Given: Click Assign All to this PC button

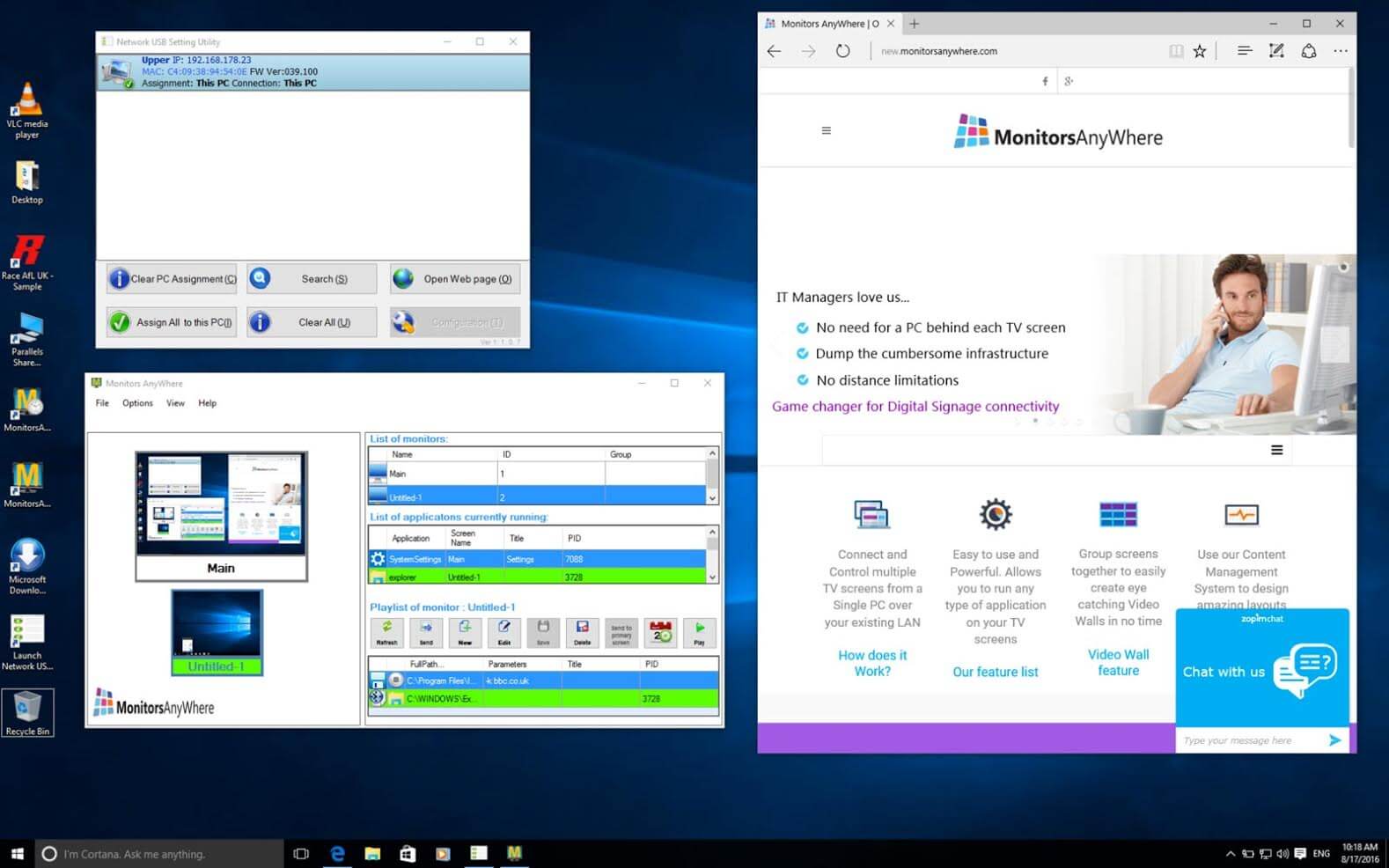Looking at the screenshot, I should [172, 322].
